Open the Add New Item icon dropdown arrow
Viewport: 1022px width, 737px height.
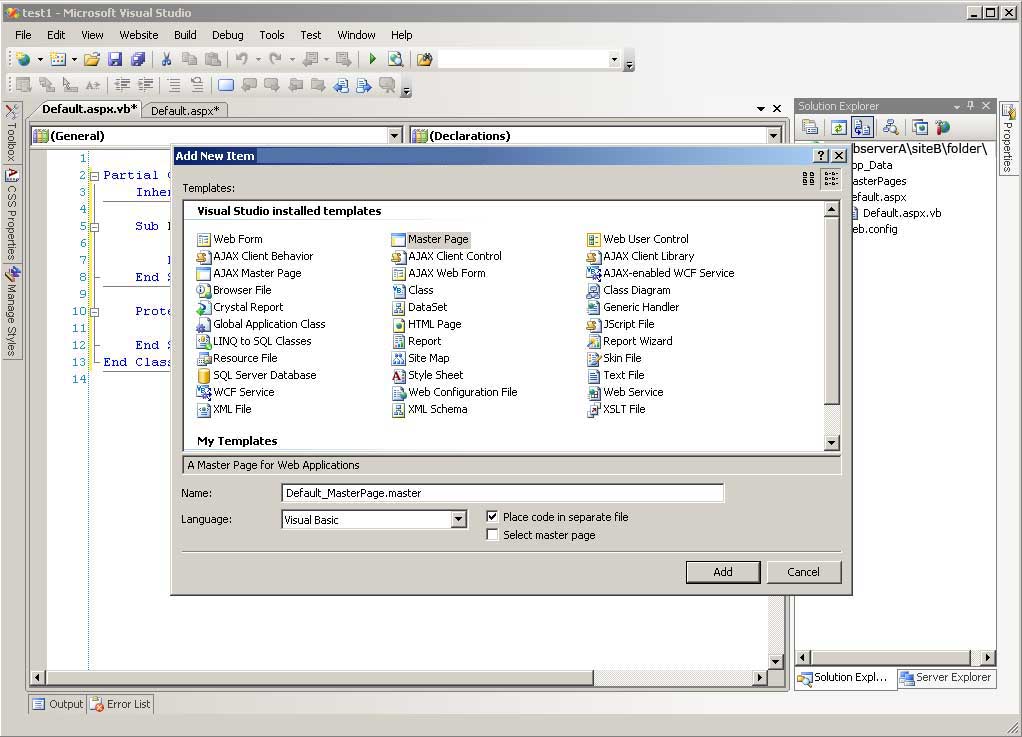tap(74, 59)
